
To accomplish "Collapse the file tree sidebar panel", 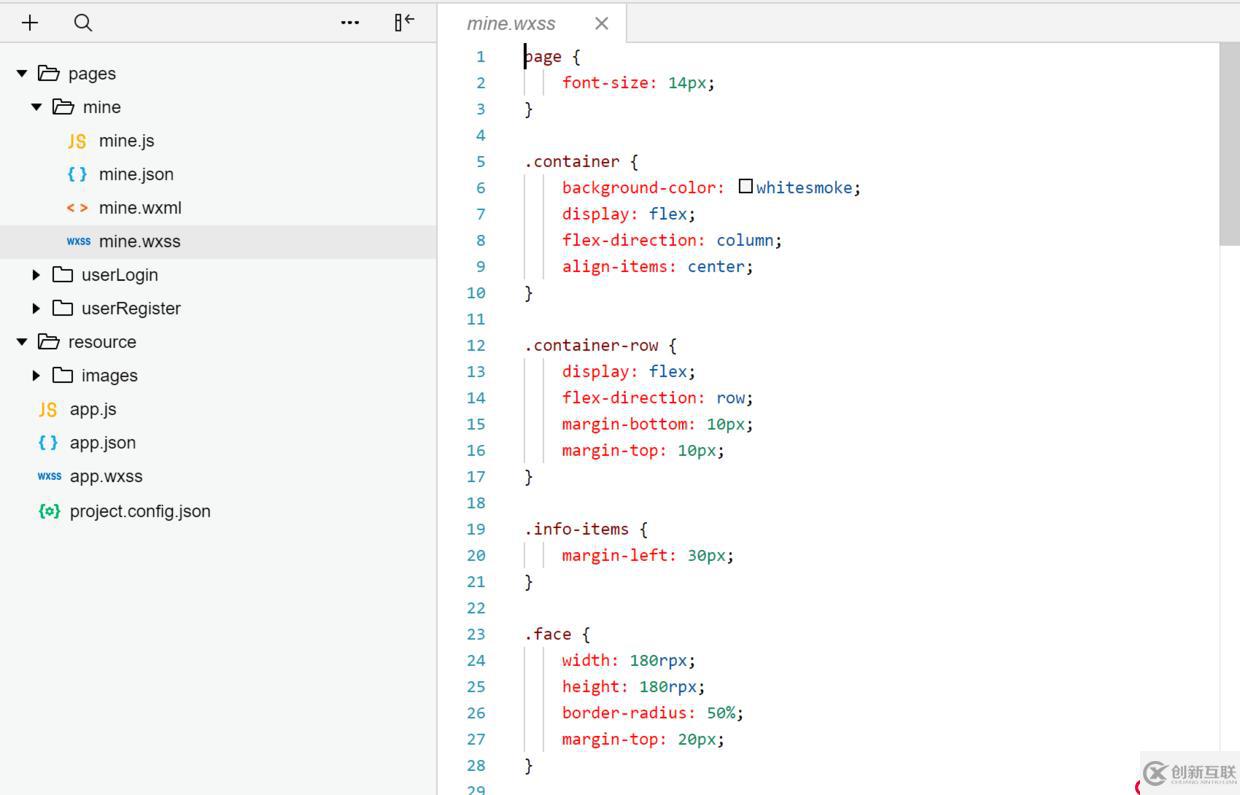I will [x=404, y=22].
